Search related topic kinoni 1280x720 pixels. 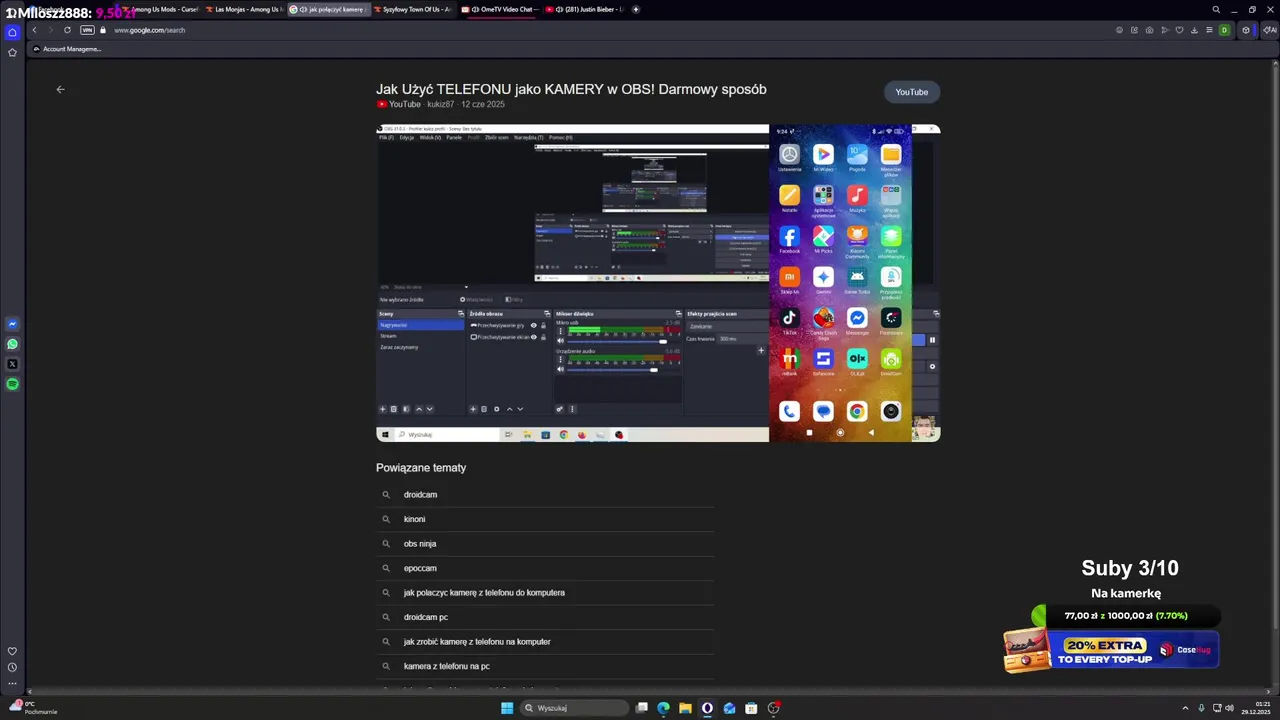[545, 519]
